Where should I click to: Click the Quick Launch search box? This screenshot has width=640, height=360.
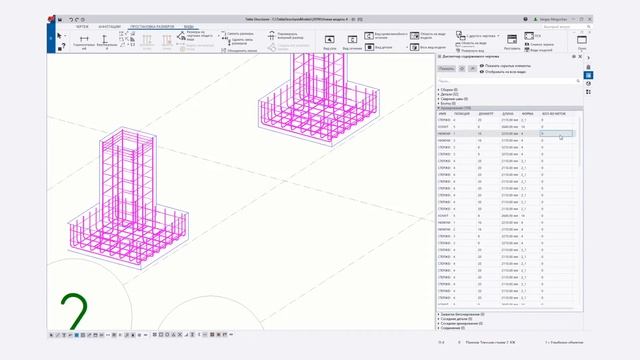[x=566, y=27]
